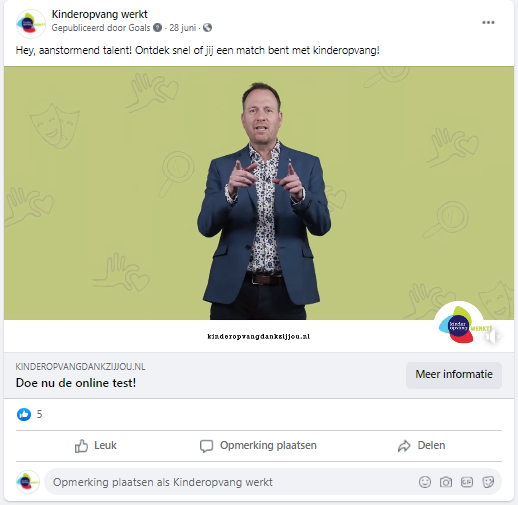Click the Meer informatie button
This screenshot has width=518, height=505.
tap(454, 374)
